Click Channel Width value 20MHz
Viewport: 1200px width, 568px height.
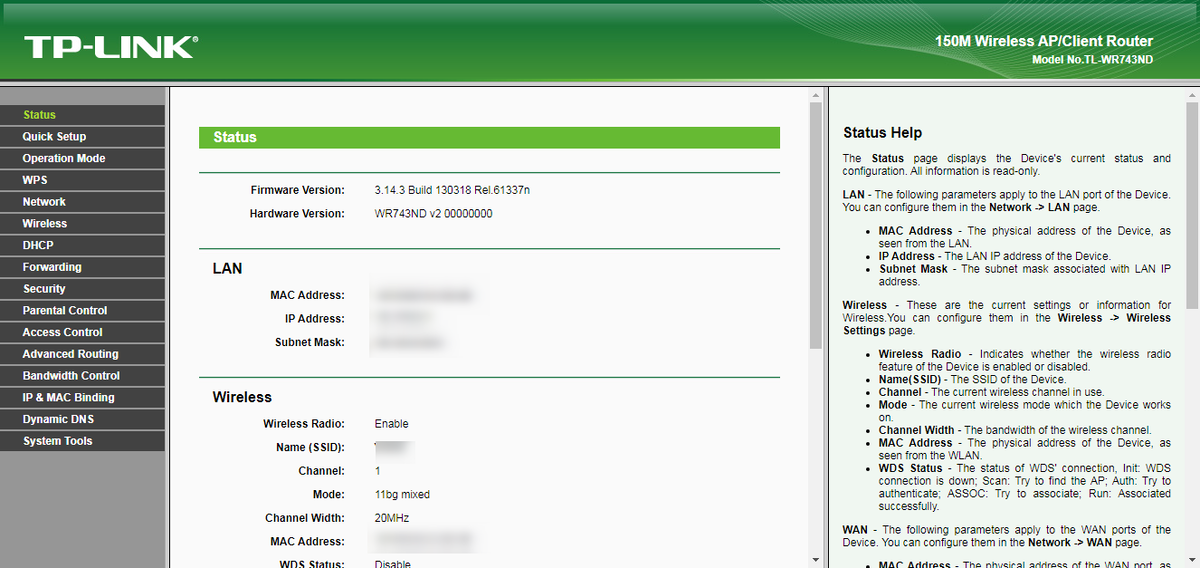[392, 518]
